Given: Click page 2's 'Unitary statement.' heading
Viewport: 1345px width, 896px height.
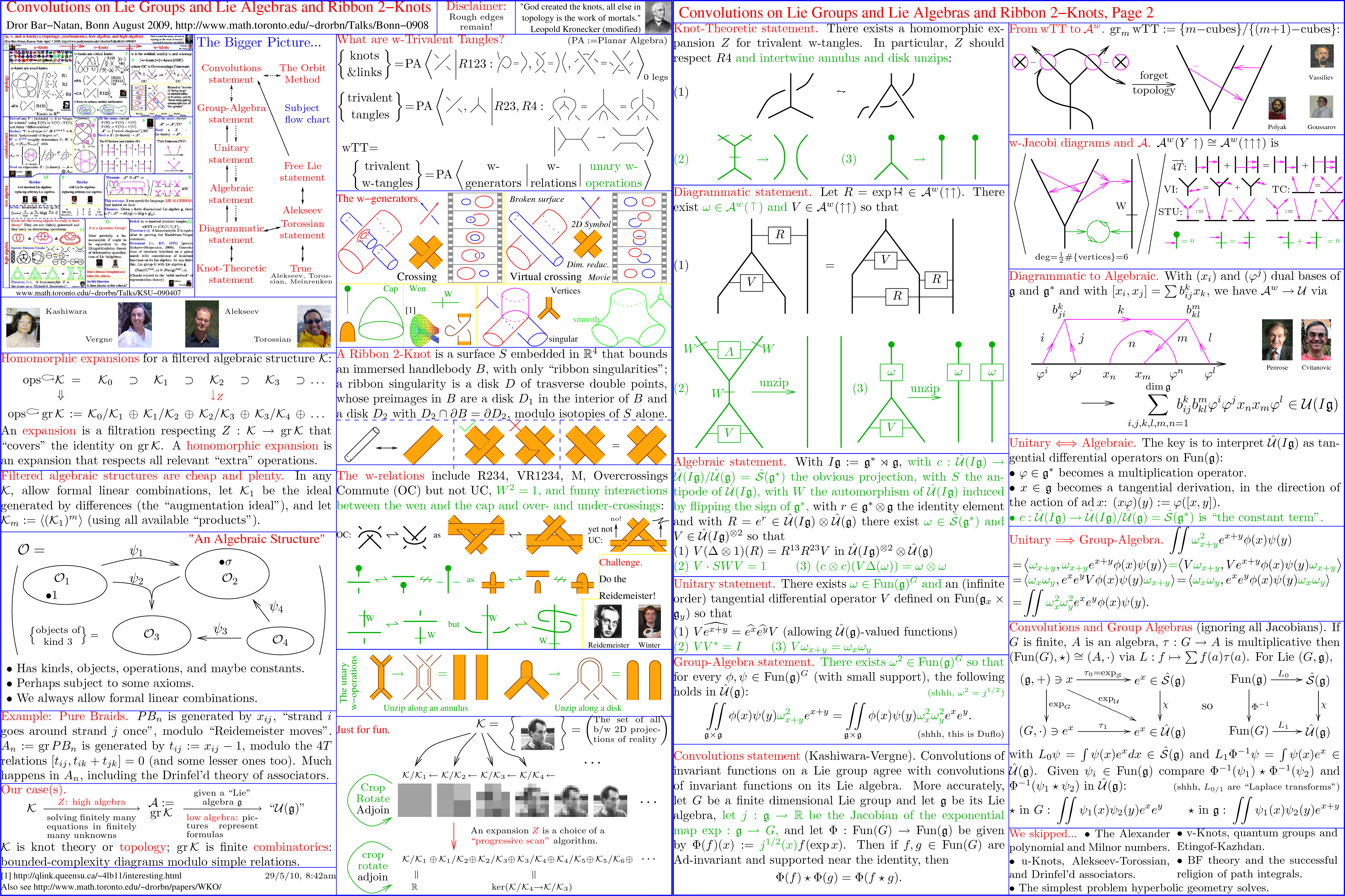Looking at the screenshot, I should tap(724, 584).
